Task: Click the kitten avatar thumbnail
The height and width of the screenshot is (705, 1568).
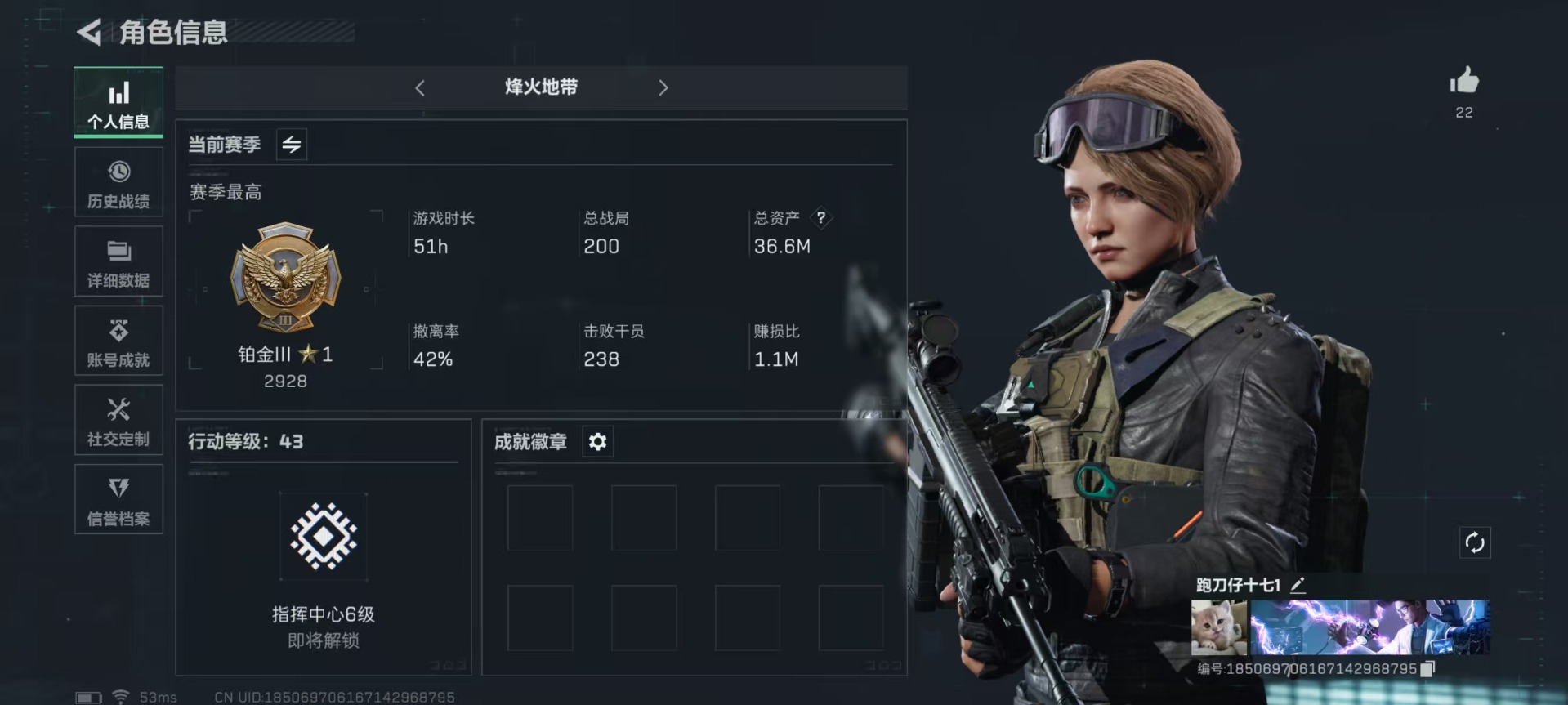Action: (x=1219, y=627)
